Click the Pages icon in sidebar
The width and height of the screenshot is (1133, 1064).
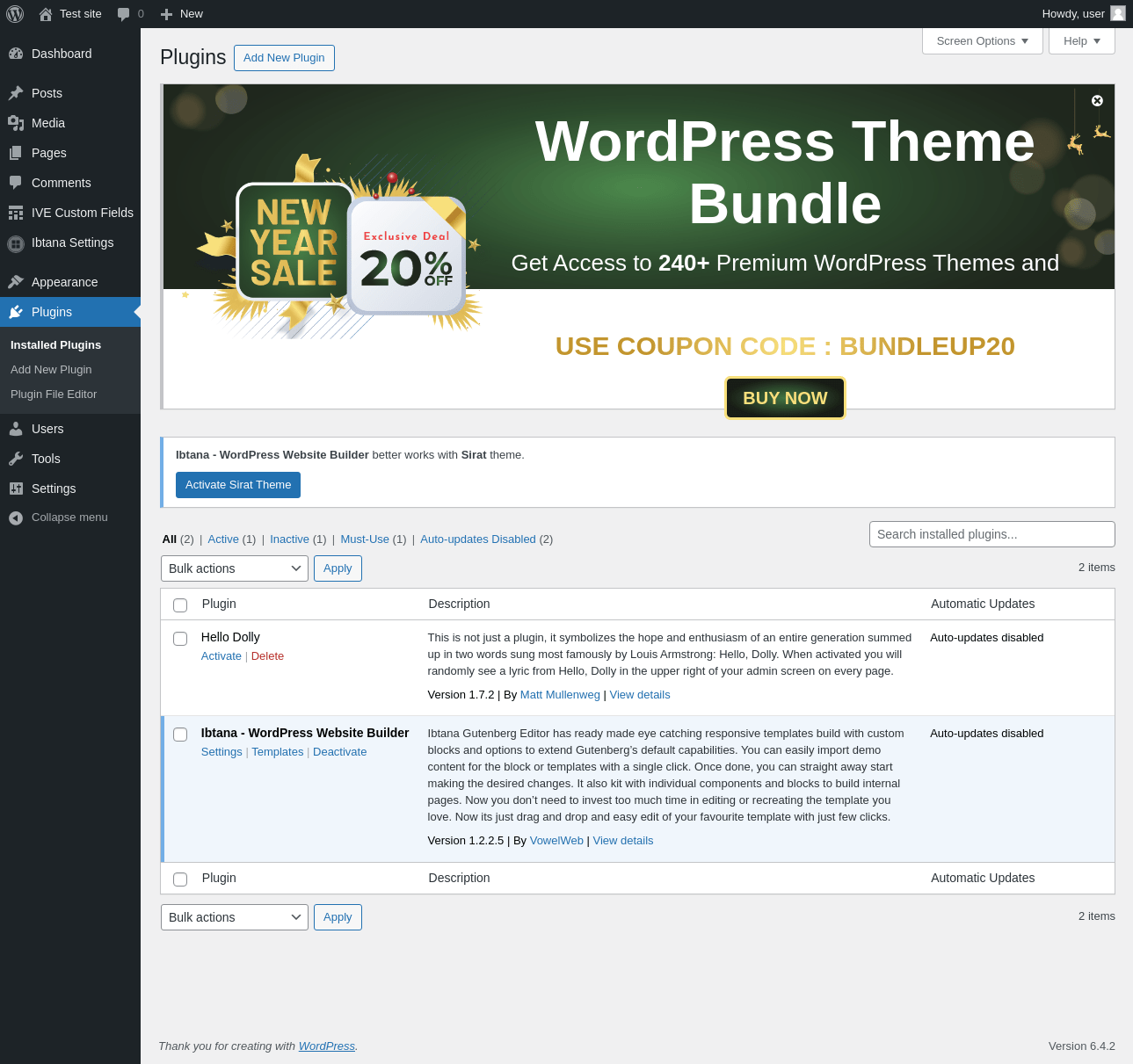coord(16,153)
